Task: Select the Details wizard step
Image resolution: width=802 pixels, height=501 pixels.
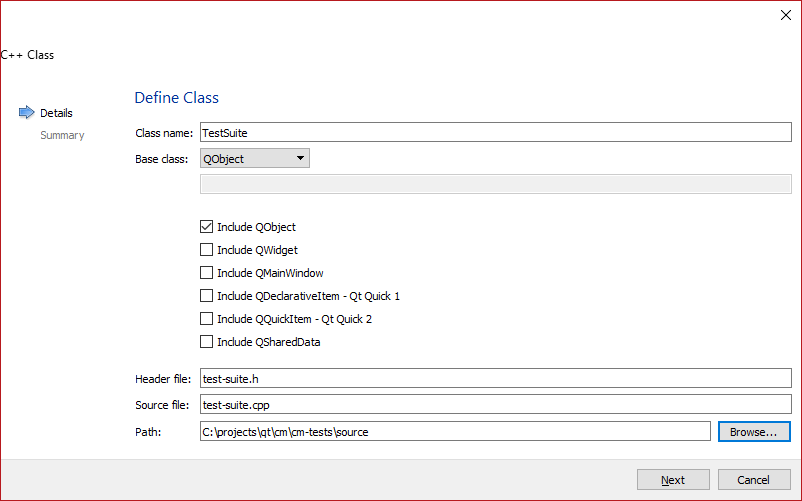Action: click(x=56, y=113)
